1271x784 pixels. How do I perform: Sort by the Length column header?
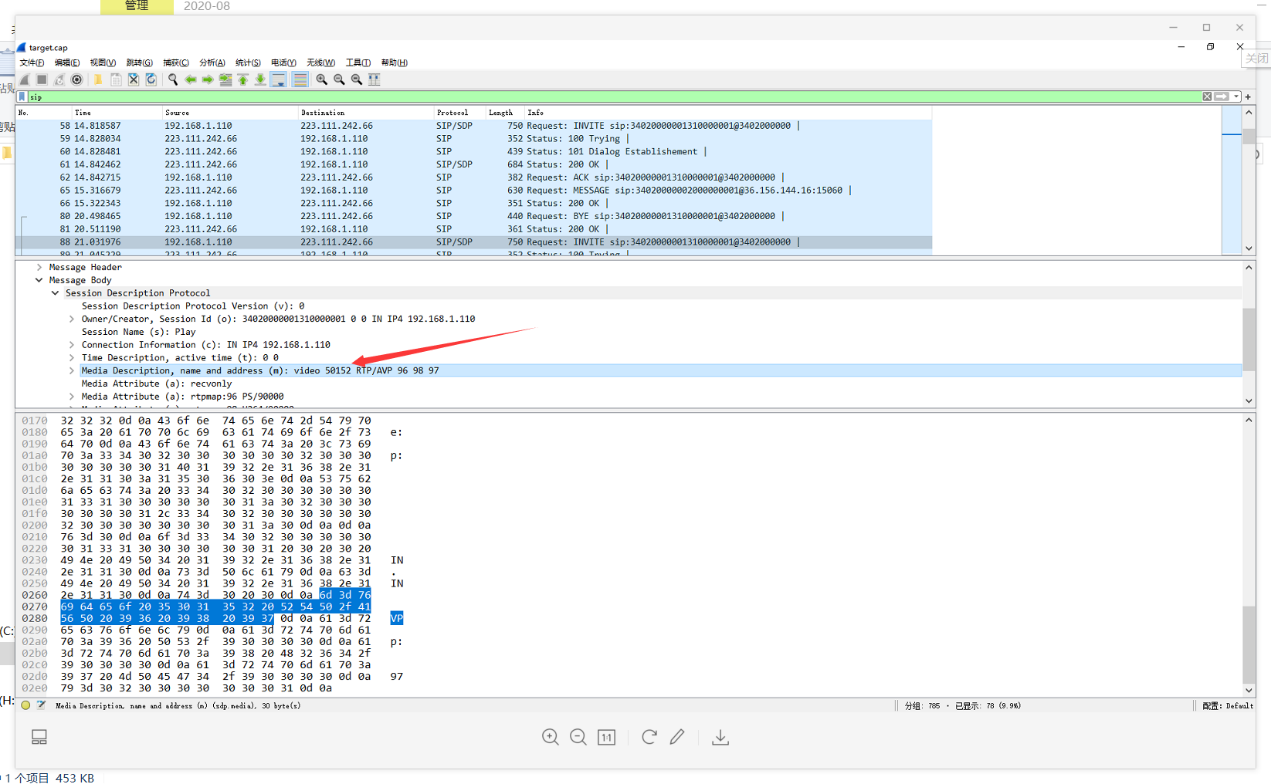tap(505, 113)
